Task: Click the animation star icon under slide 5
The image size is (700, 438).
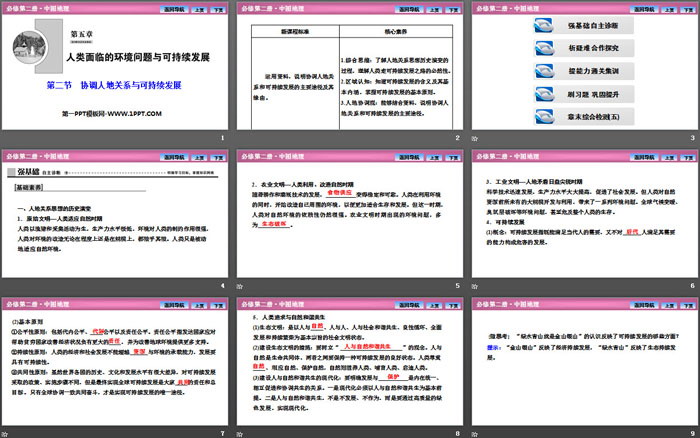Action: [x=241, y=287]
